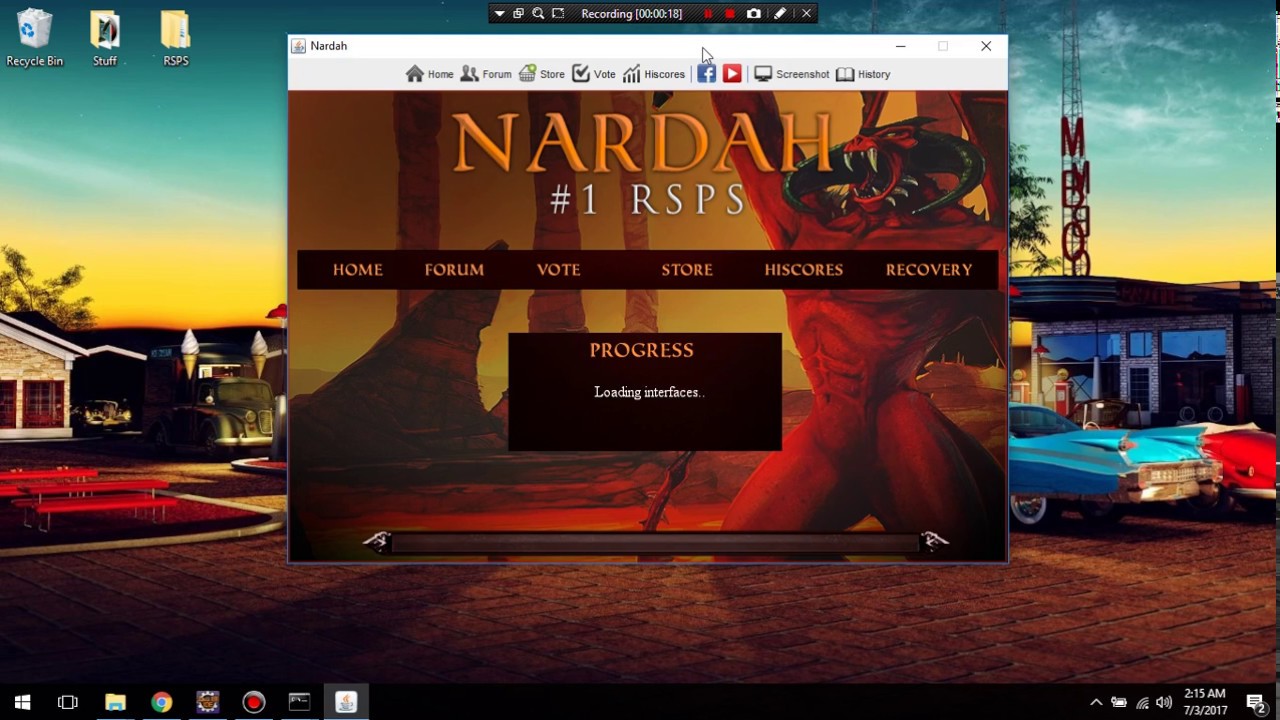Open the Windows Start menu
The height and width of the screenshot is (720, 1280).
click(x=22, y=702)
